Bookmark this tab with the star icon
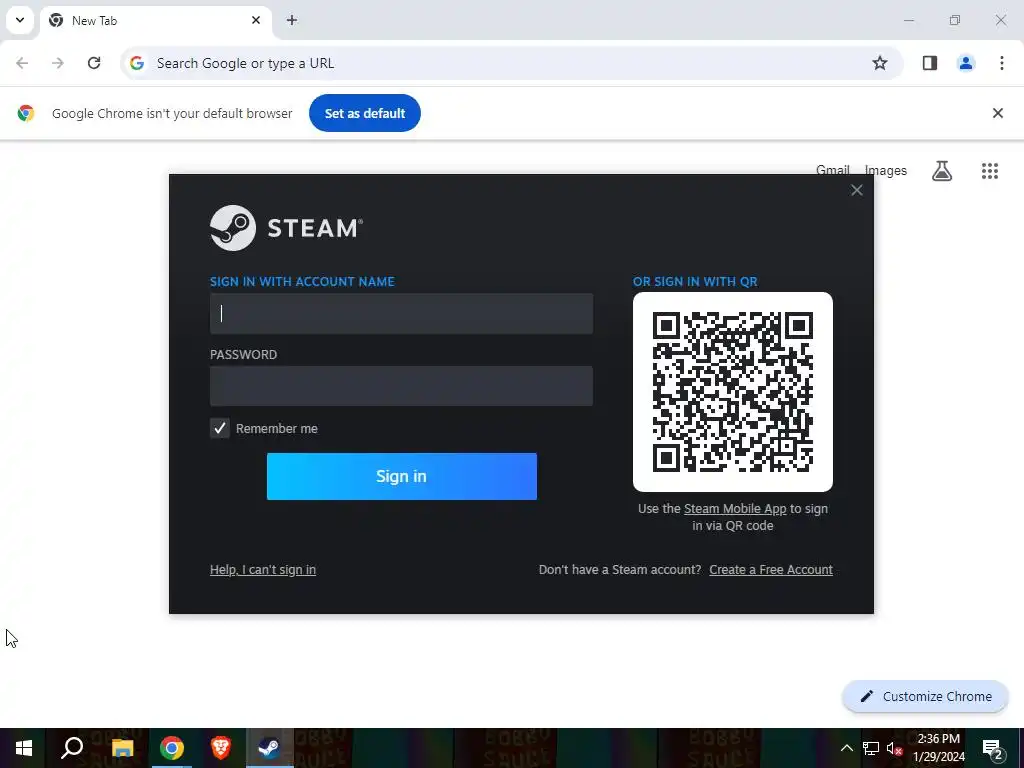This screenshot has width=1024, height=768. 880,63
